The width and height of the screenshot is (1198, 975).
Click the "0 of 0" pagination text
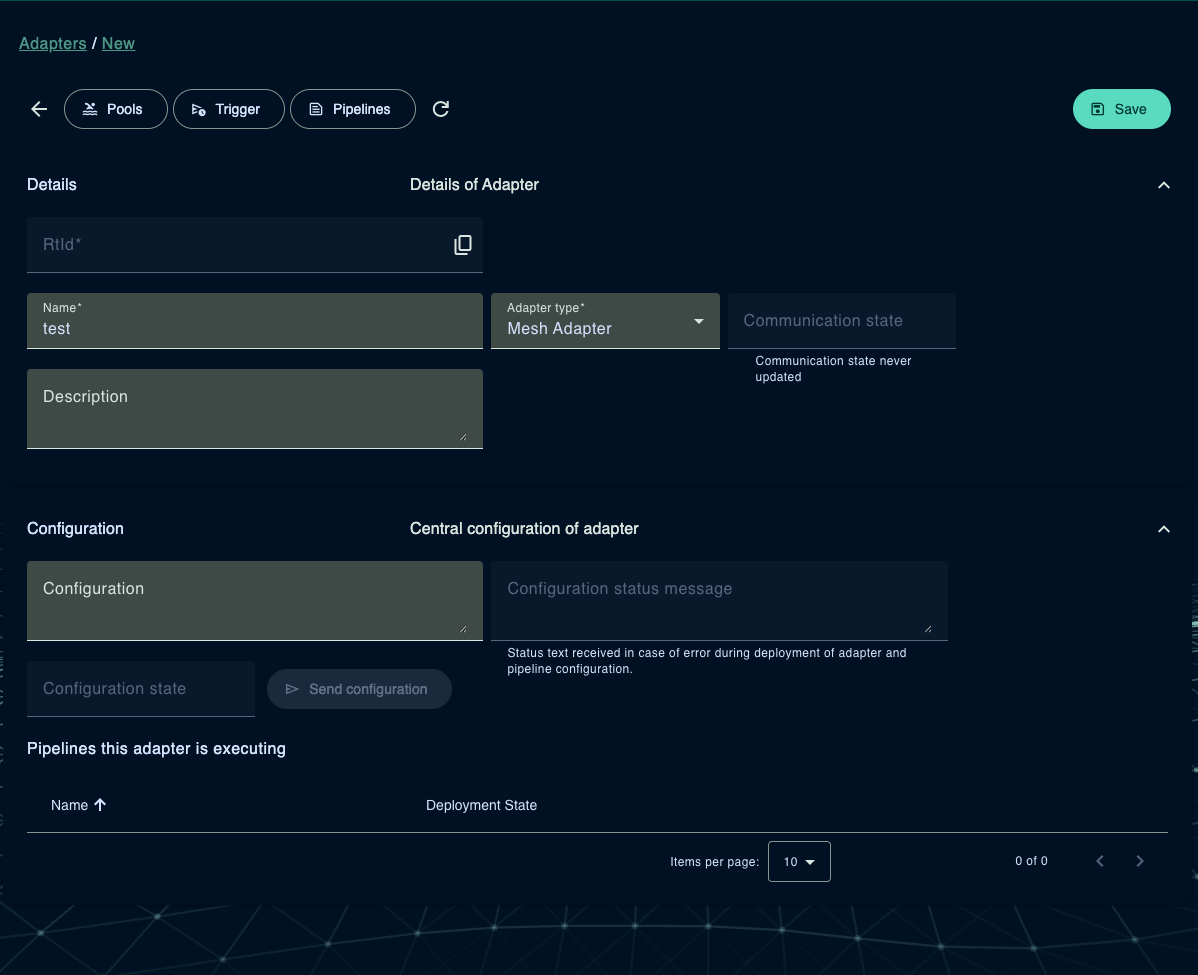pyautogui.click(x=1031, y=861)
